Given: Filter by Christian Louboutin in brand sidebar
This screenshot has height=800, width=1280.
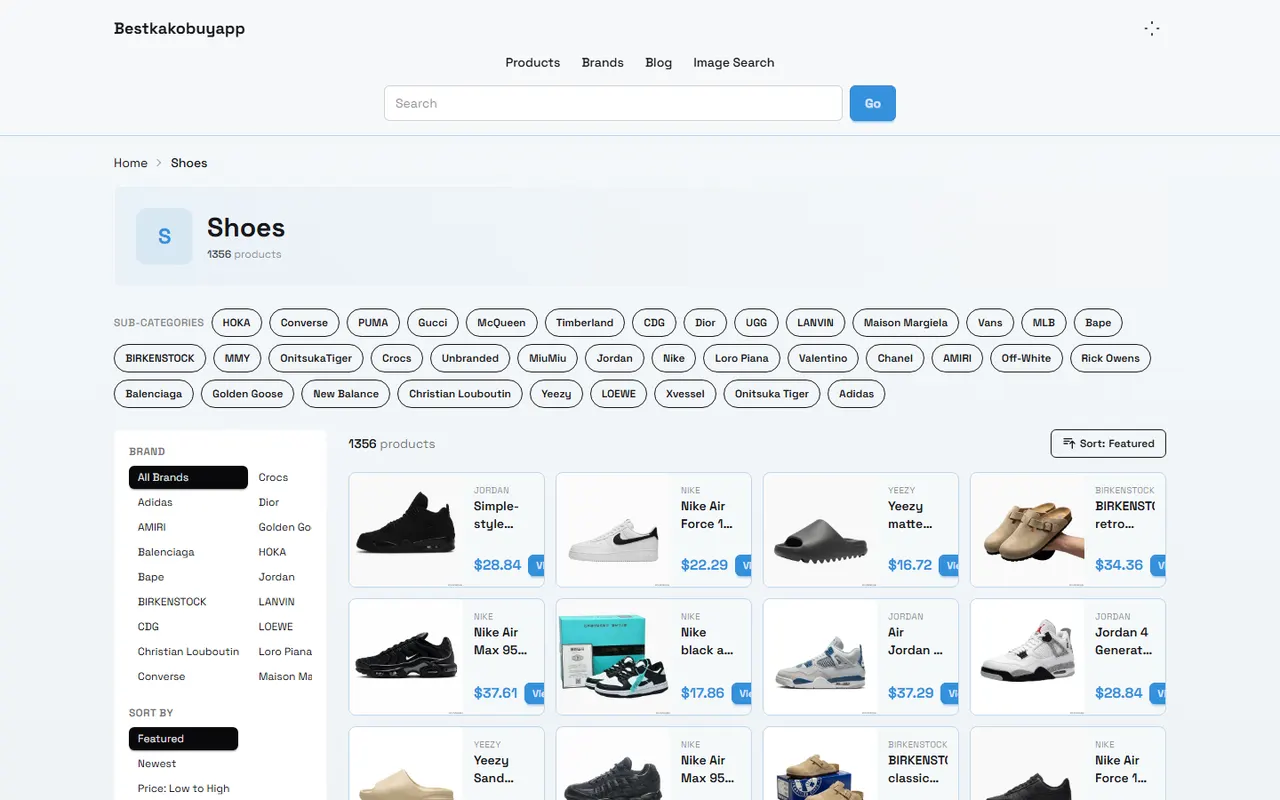Looking at the screenshot, I should 188,652.
